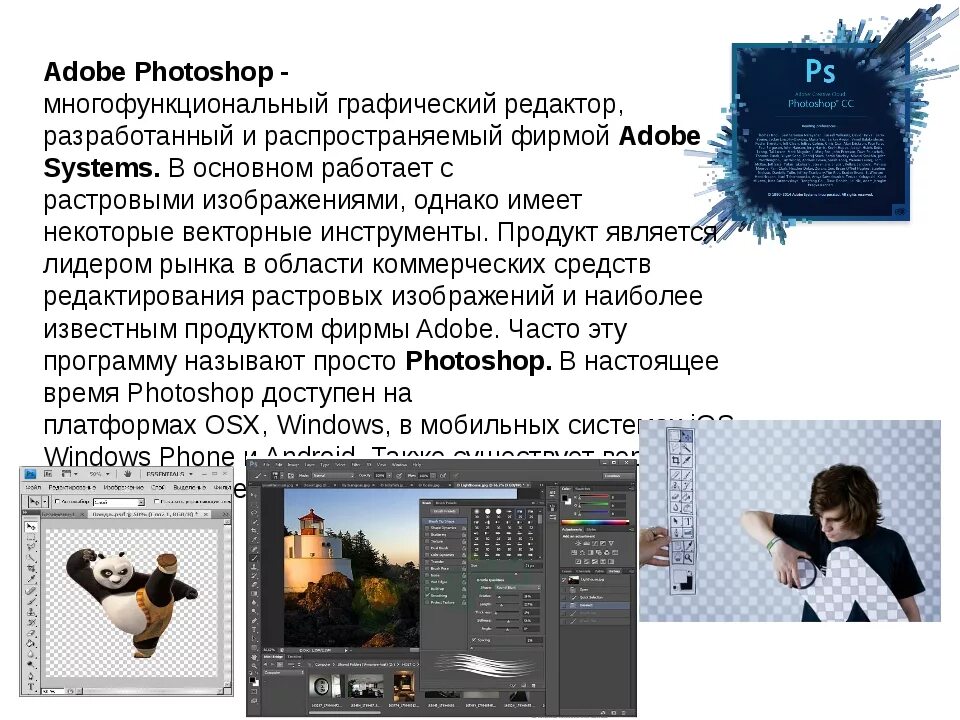Select Pen tool in panda window toolbox
Screen dimensions: 960x720
[31, 675]
